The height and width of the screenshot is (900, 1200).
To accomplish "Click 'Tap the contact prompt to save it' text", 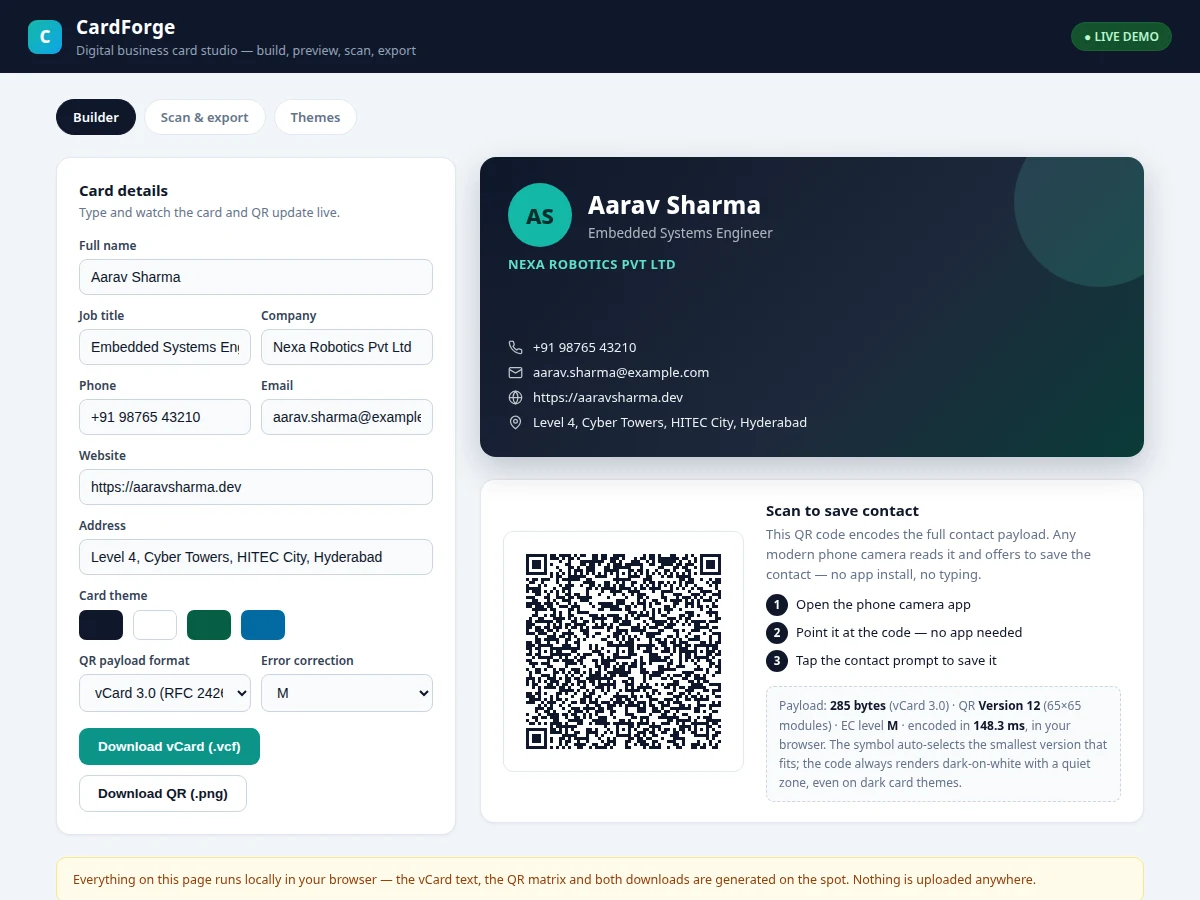I will coord(896,661).
